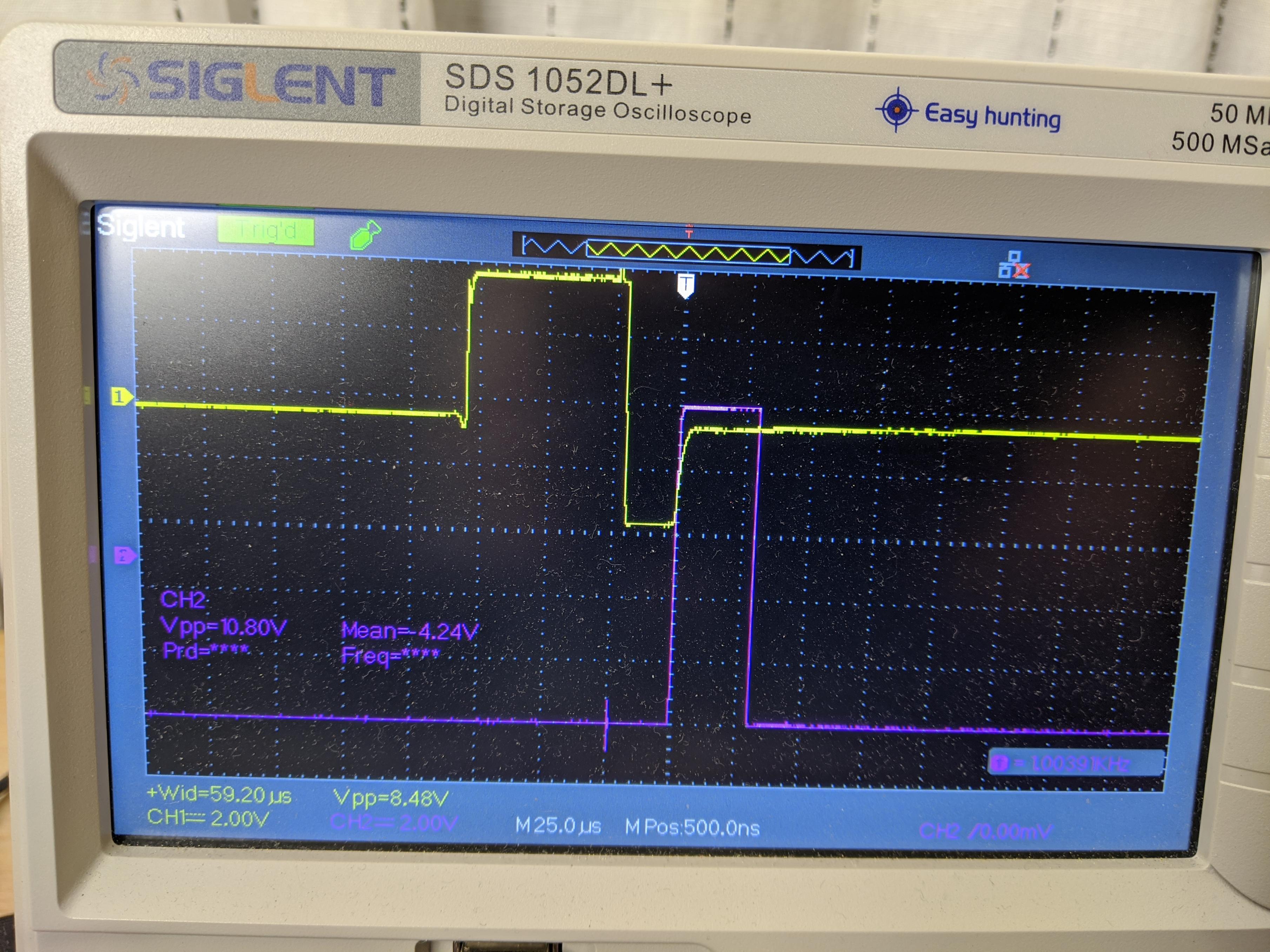
Task: Click the yellow CH1 ground level marker
Action: (121, 396)
